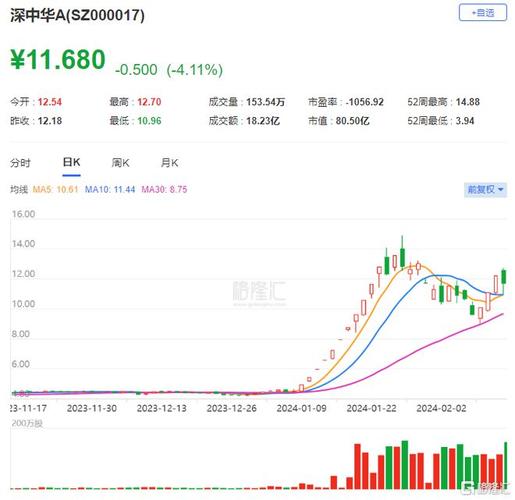This screenshot has width=515, height=500.
Task: Click the 10.00 price axis label
Action: [x=23, y=304]
